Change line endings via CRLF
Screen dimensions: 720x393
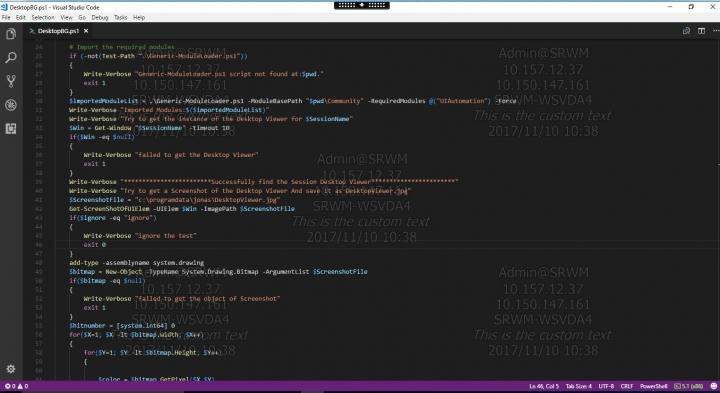pos(627,386)
